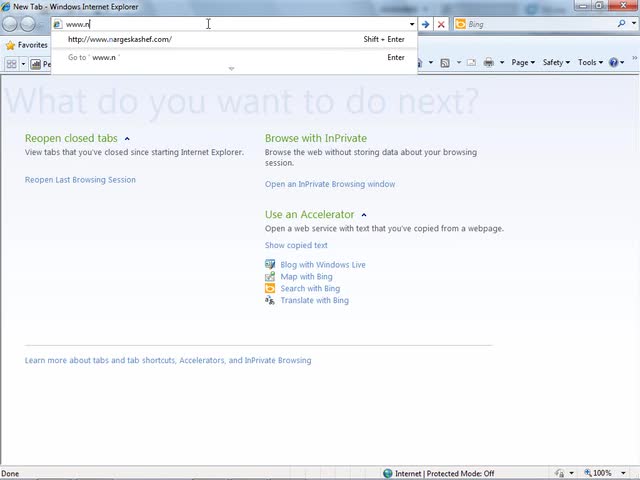
Task: Open Learn more about tabs and shortcuts link
Action: [168, 360]
